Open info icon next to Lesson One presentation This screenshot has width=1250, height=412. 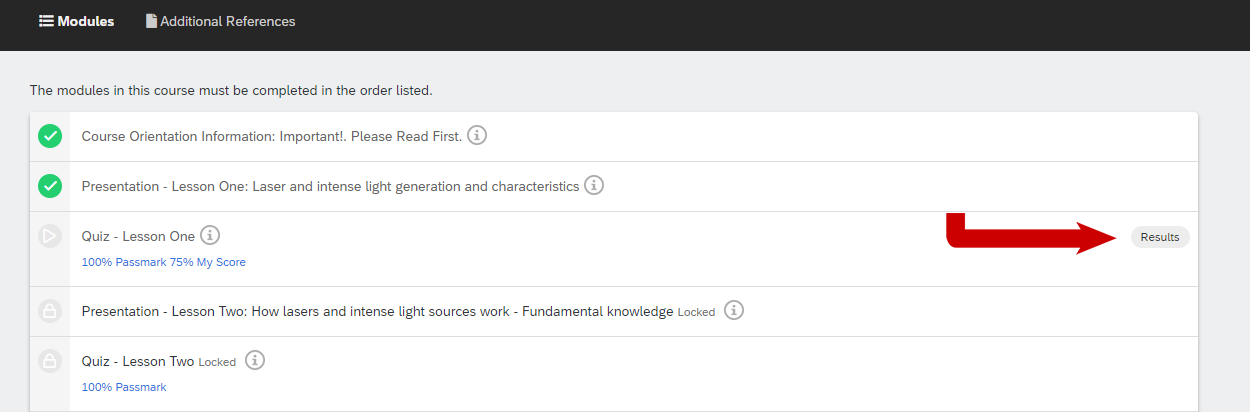594,185
